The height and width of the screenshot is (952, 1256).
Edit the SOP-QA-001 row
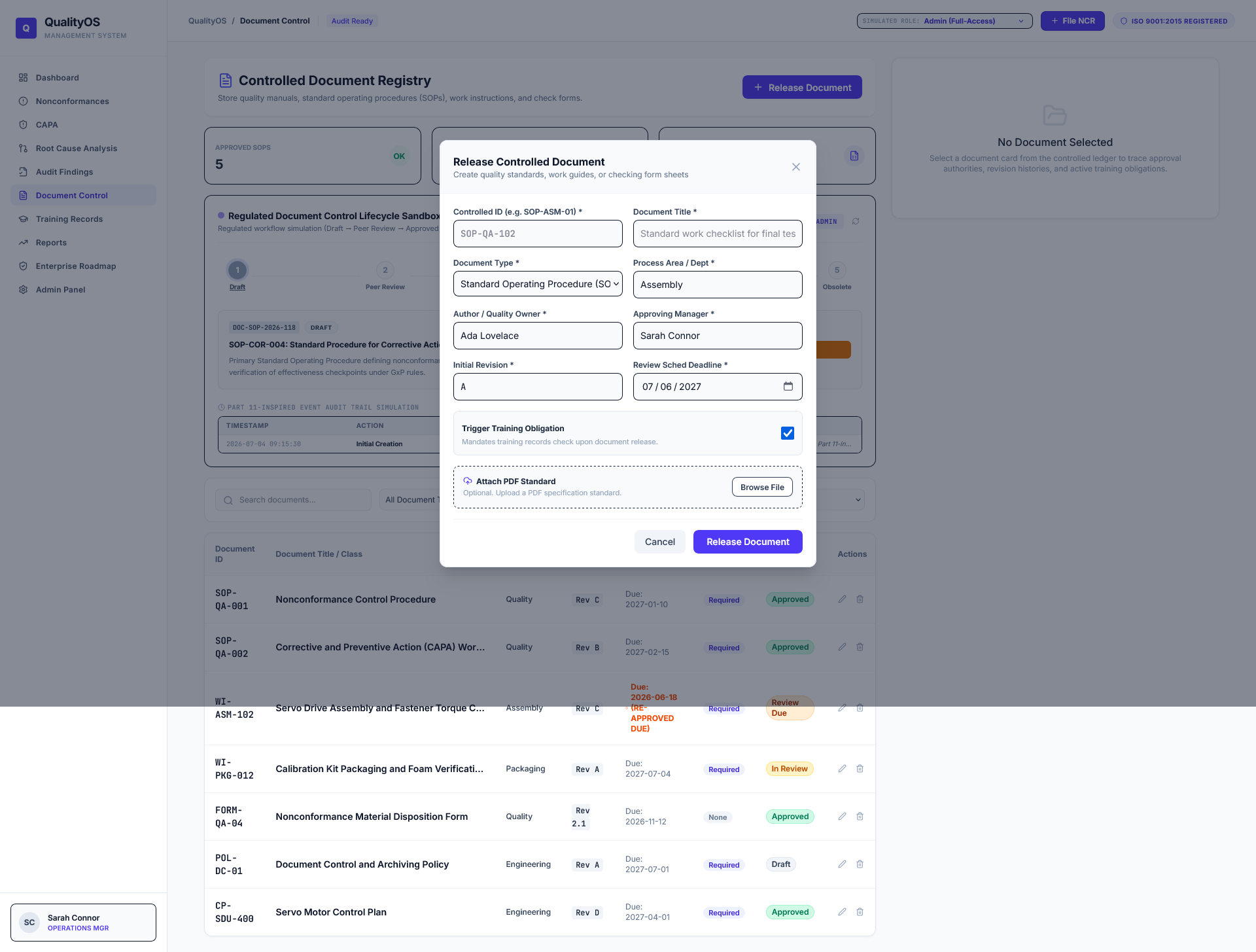point(843,599)
